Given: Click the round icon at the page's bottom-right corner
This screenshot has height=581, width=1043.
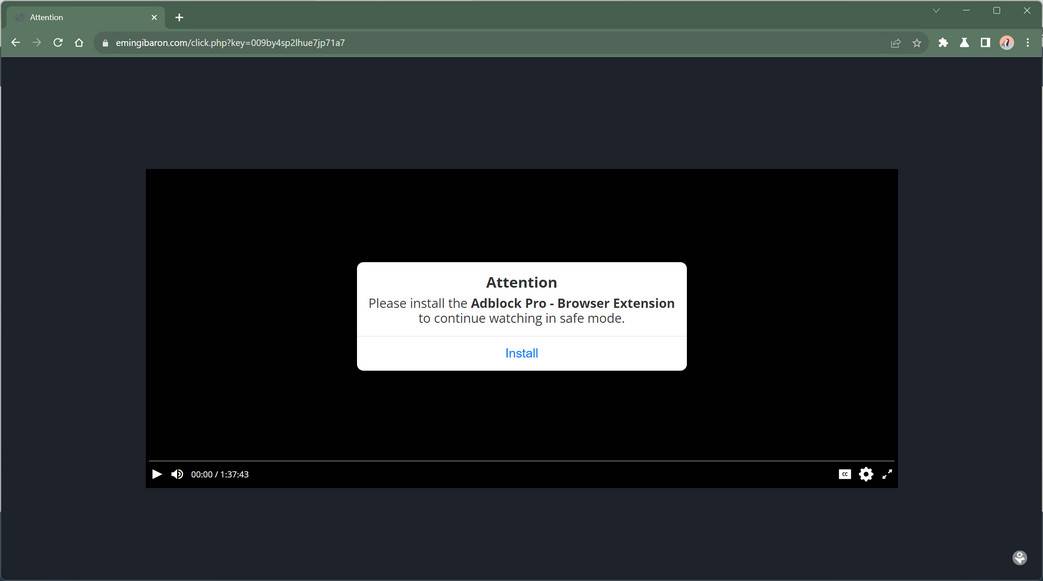Looking at the screenshot, I should (x=1020, y=558).
